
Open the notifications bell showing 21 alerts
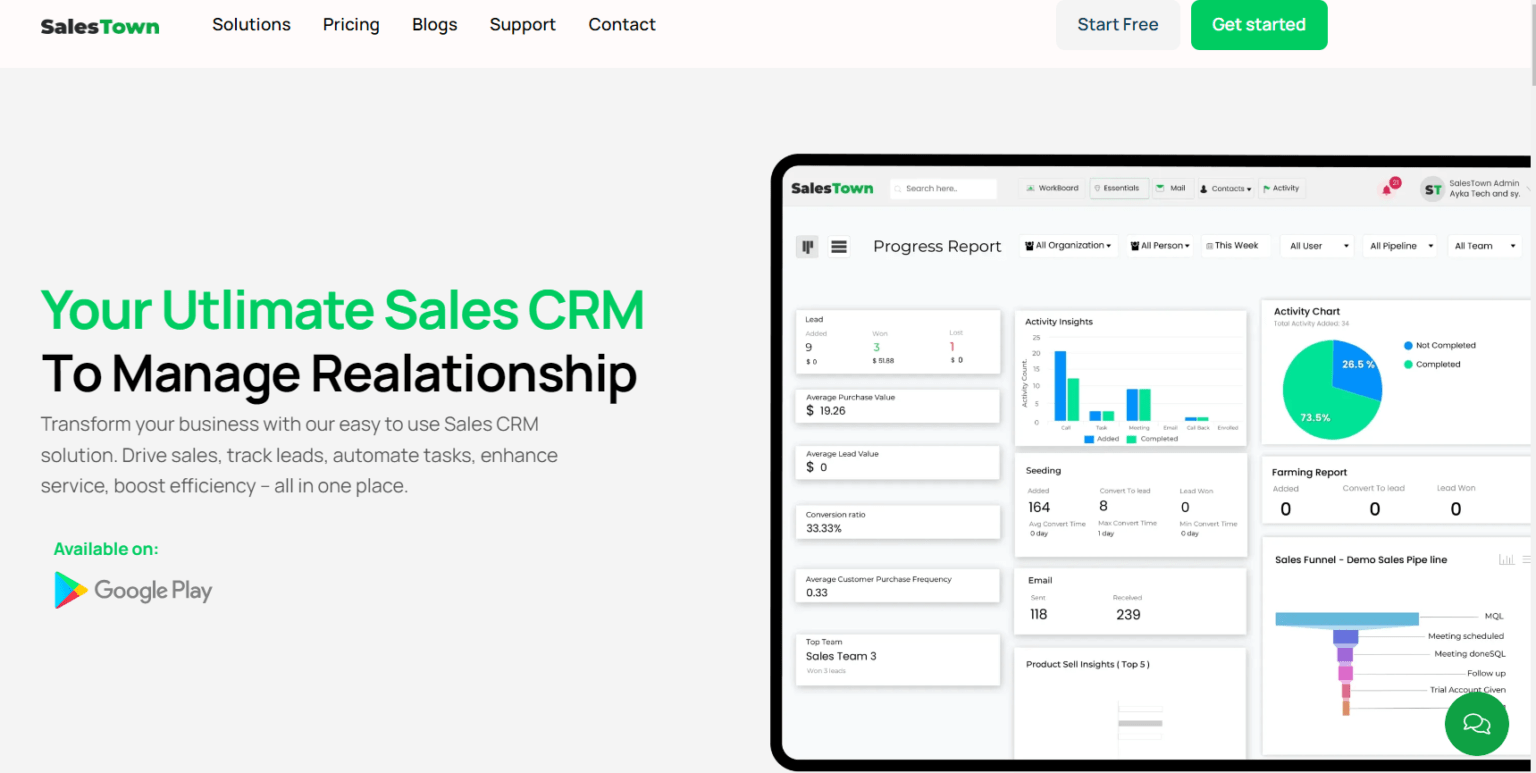tap(1388, 189)
